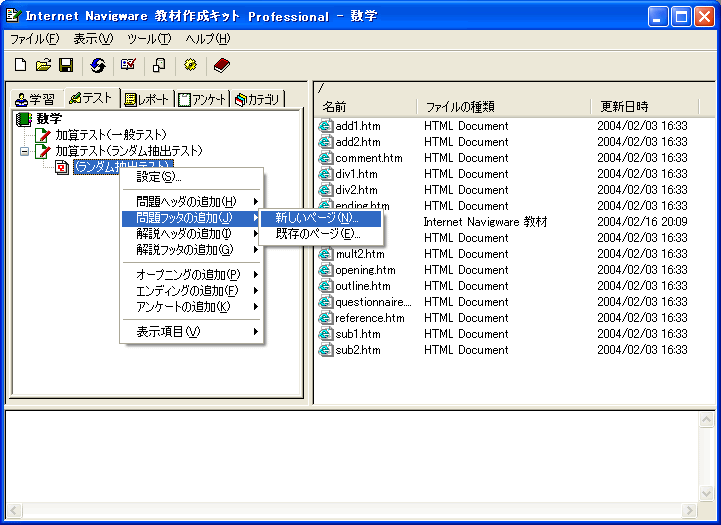
Task: Expand the 表示項目(V) submenu arrow
Action: pyautogui.click(x=256, y=331)
